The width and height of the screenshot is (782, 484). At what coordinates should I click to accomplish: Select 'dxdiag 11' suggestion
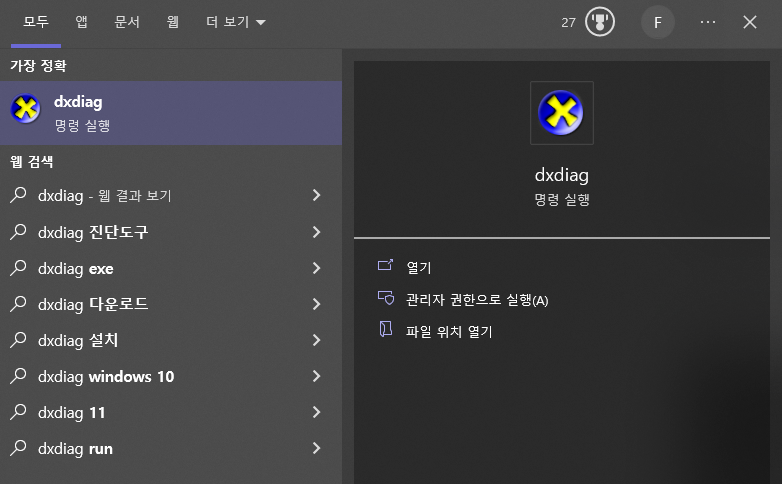(171, 412)
